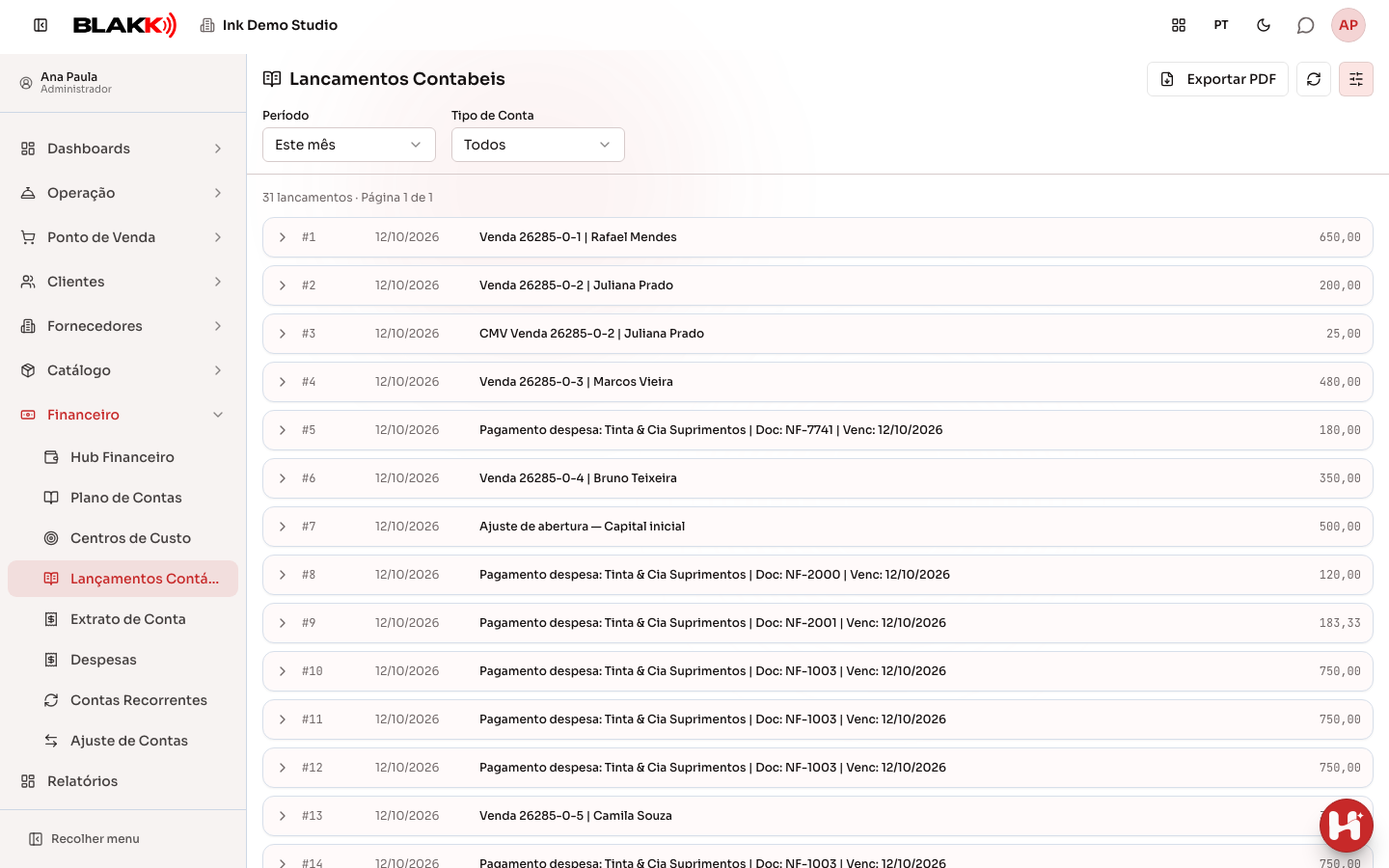Expand entry #1 Venda Rafael Mendes
Viewport: 1389px width, 868px height.
pos(818,237)
